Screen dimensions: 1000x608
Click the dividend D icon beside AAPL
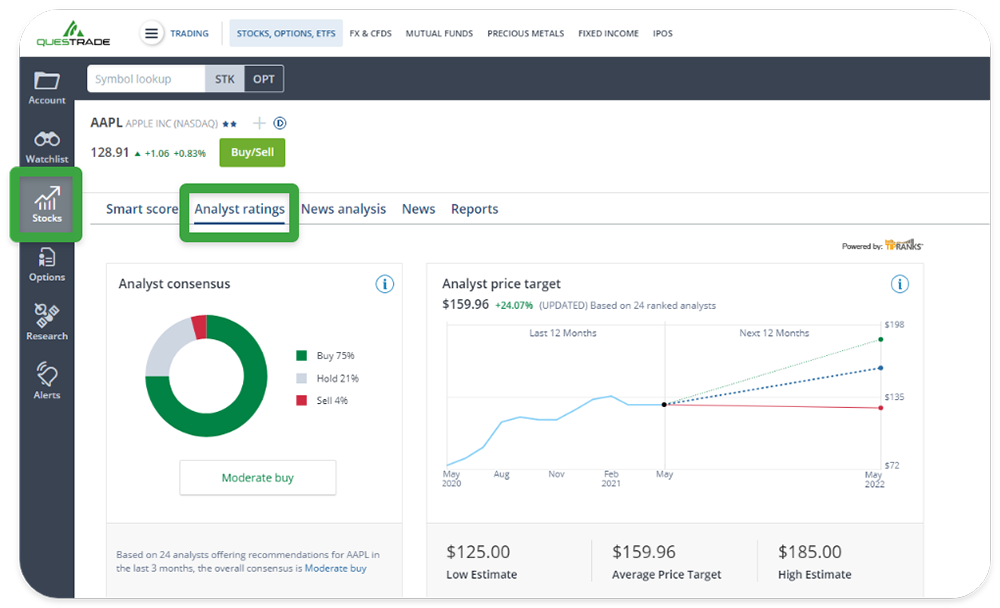(280, 123)
